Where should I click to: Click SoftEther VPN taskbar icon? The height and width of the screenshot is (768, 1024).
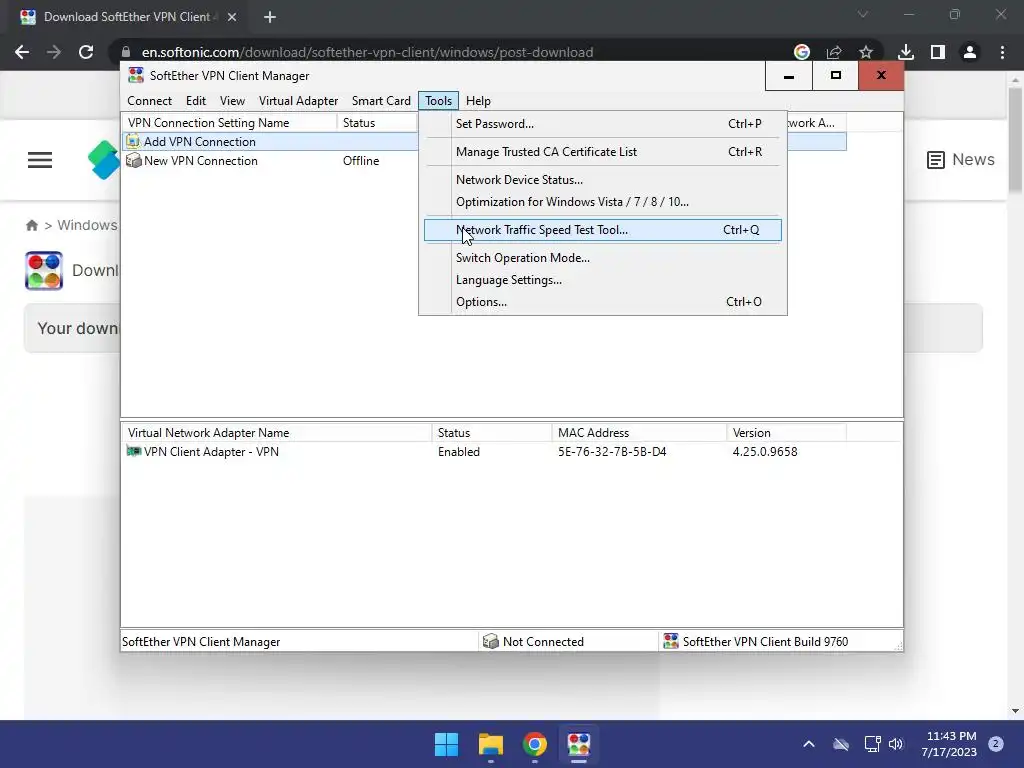point(579,744)
